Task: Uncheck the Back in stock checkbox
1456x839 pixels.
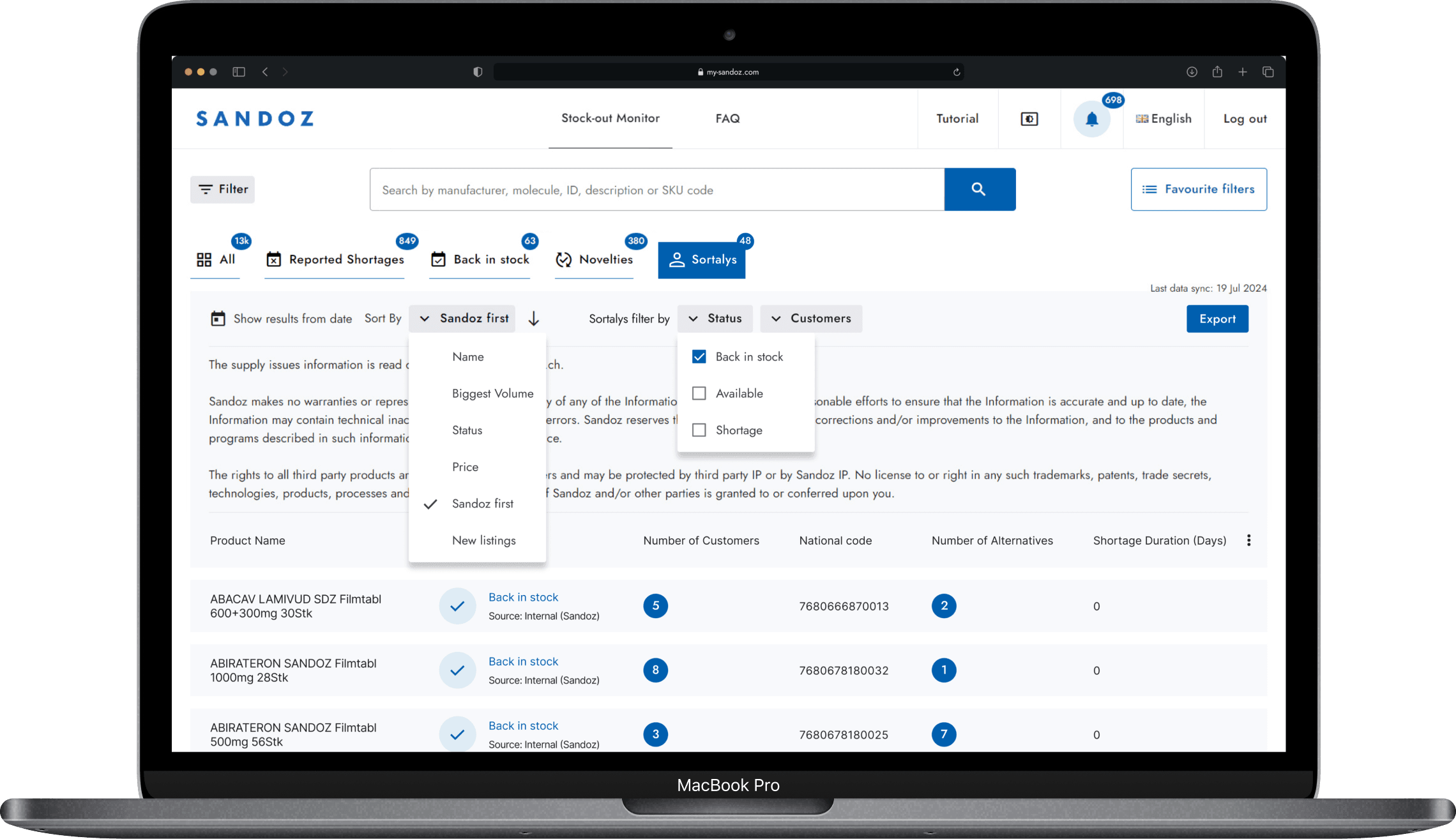Action: tap(699, 357)
